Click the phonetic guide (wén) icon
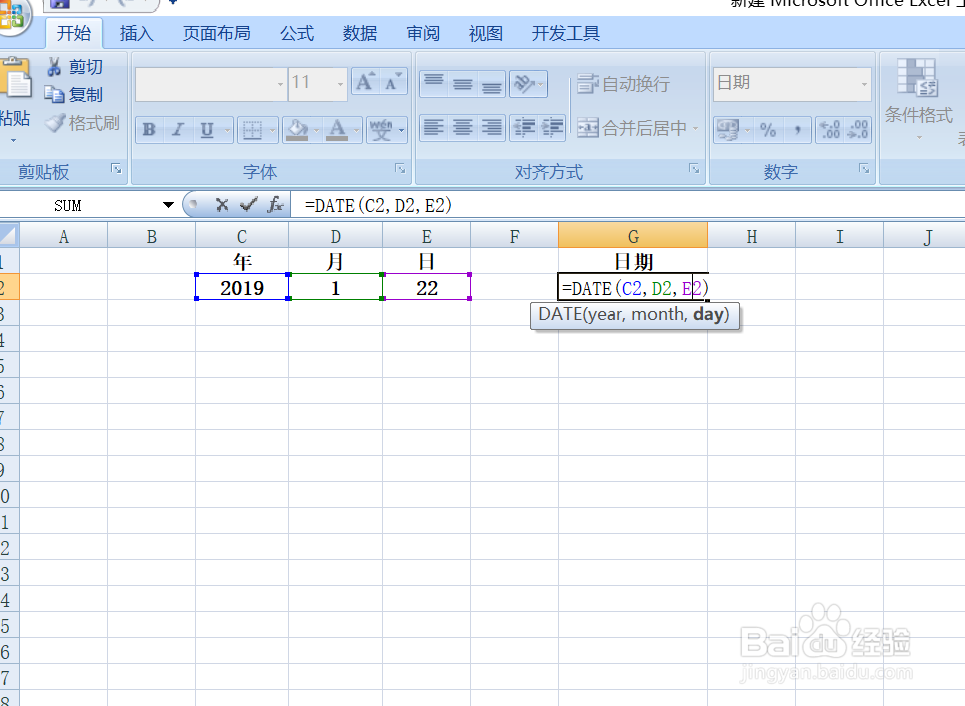Screen dimensions: 965x706 381,129
